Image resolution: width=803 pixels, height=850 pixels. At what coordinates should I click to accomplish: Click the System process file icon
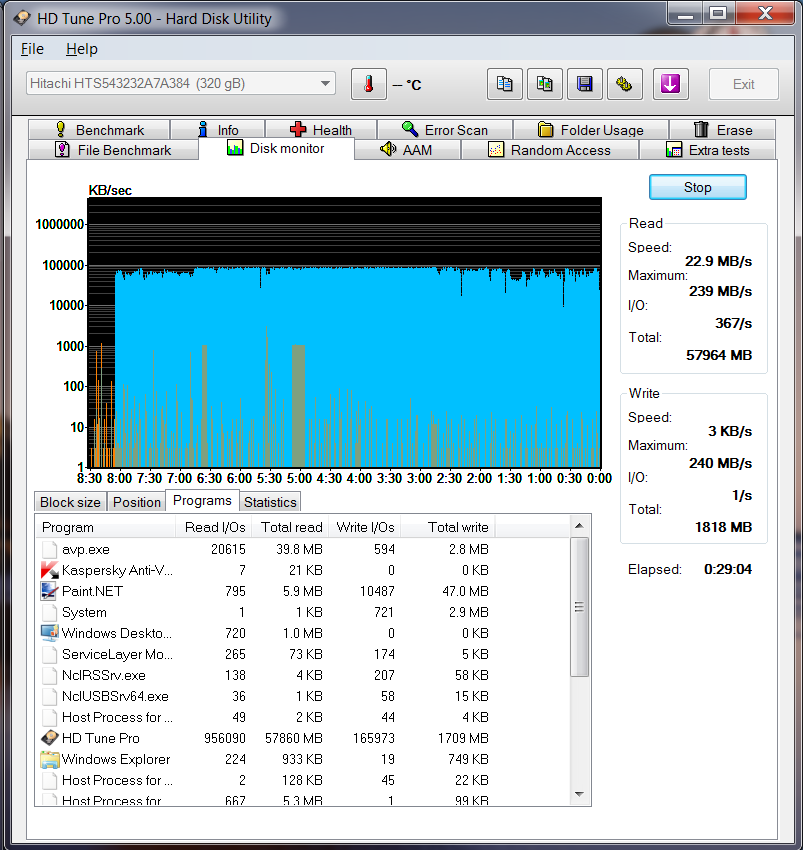pos(49,613)
